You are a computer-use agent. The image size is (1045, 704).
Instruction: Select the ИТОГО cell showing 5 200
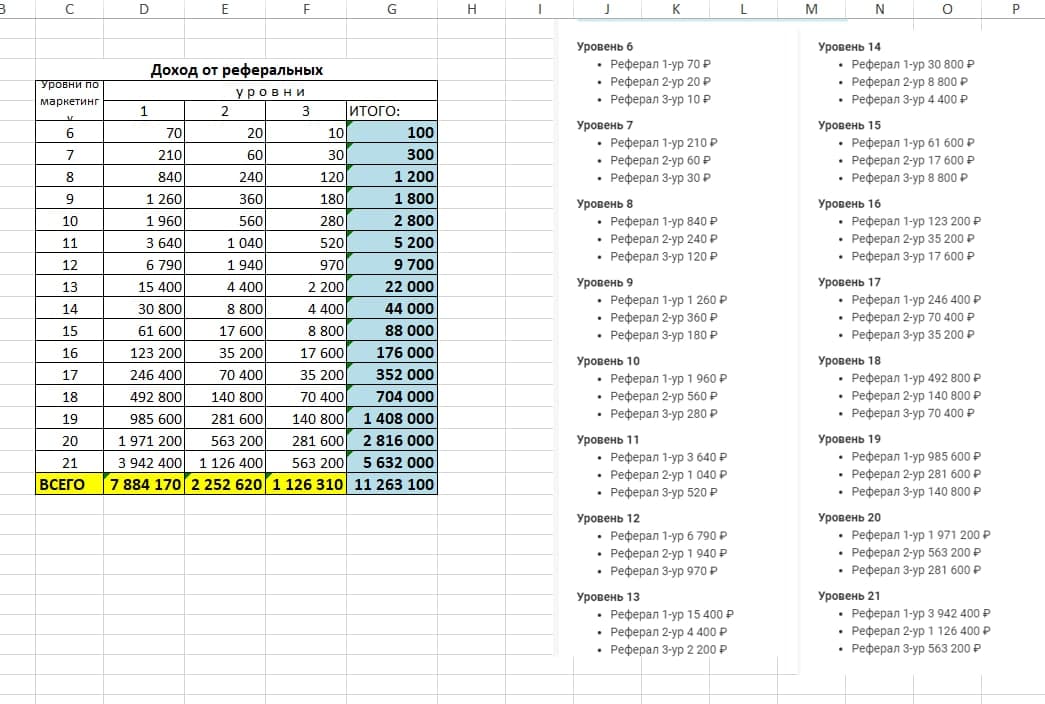(392, 243)
